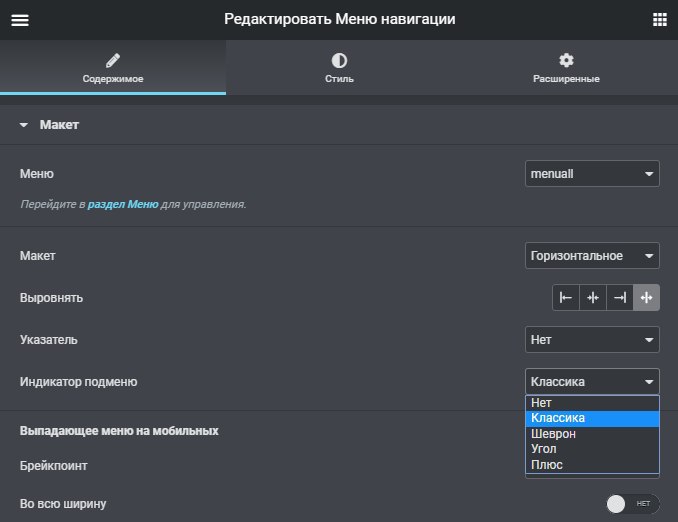Choose Шеврон from the indicator list
Image resolution: width=678 pixels, height=522 pixels.
[x=592, y=434]
